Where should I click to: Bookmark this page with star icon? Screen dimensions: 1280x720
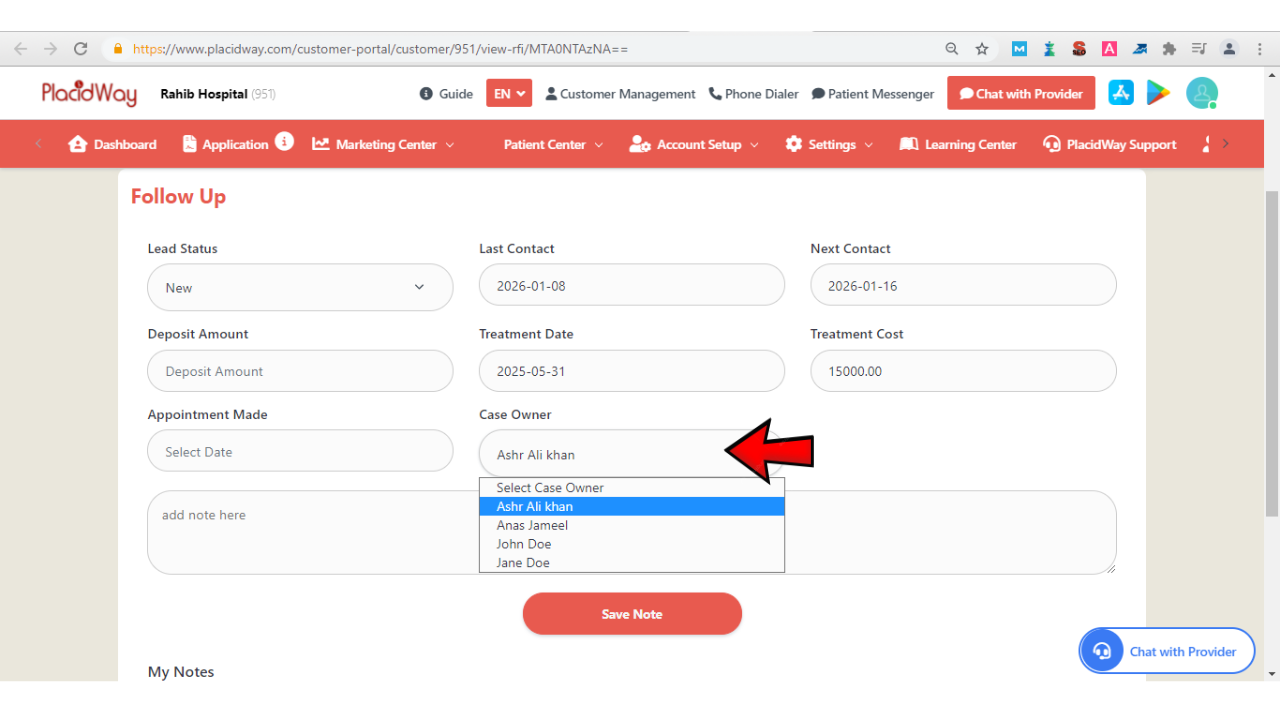tap(982, 49)
